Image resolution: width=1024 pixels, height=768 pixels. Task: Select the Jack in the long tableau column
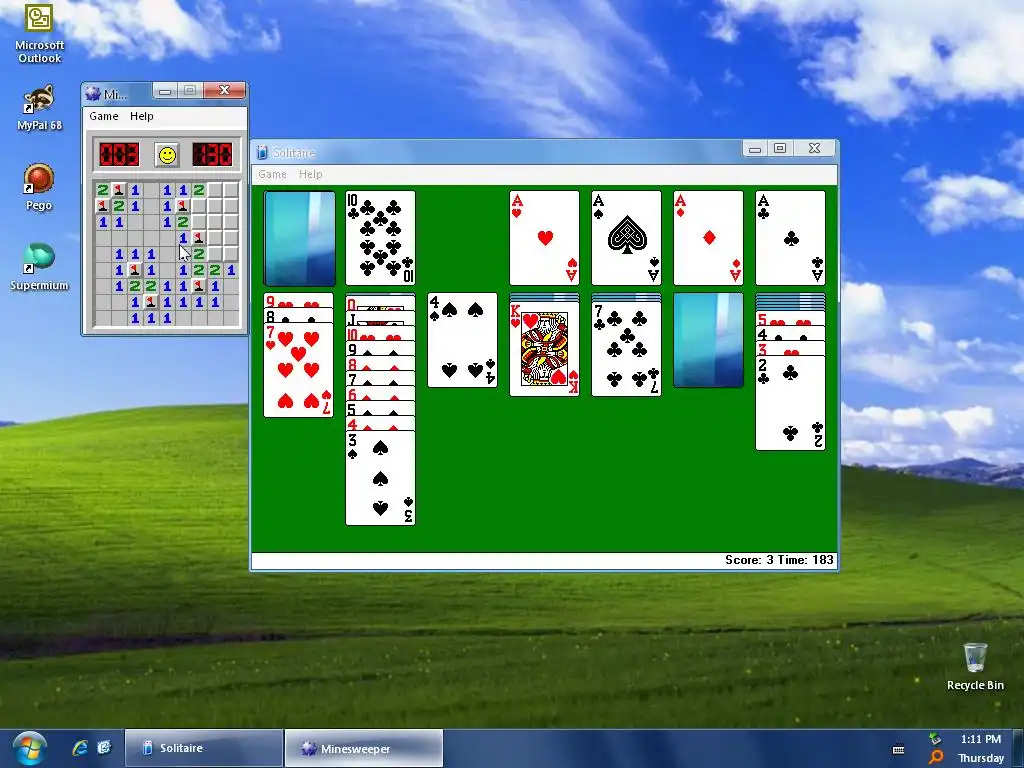tap(380, 319)
